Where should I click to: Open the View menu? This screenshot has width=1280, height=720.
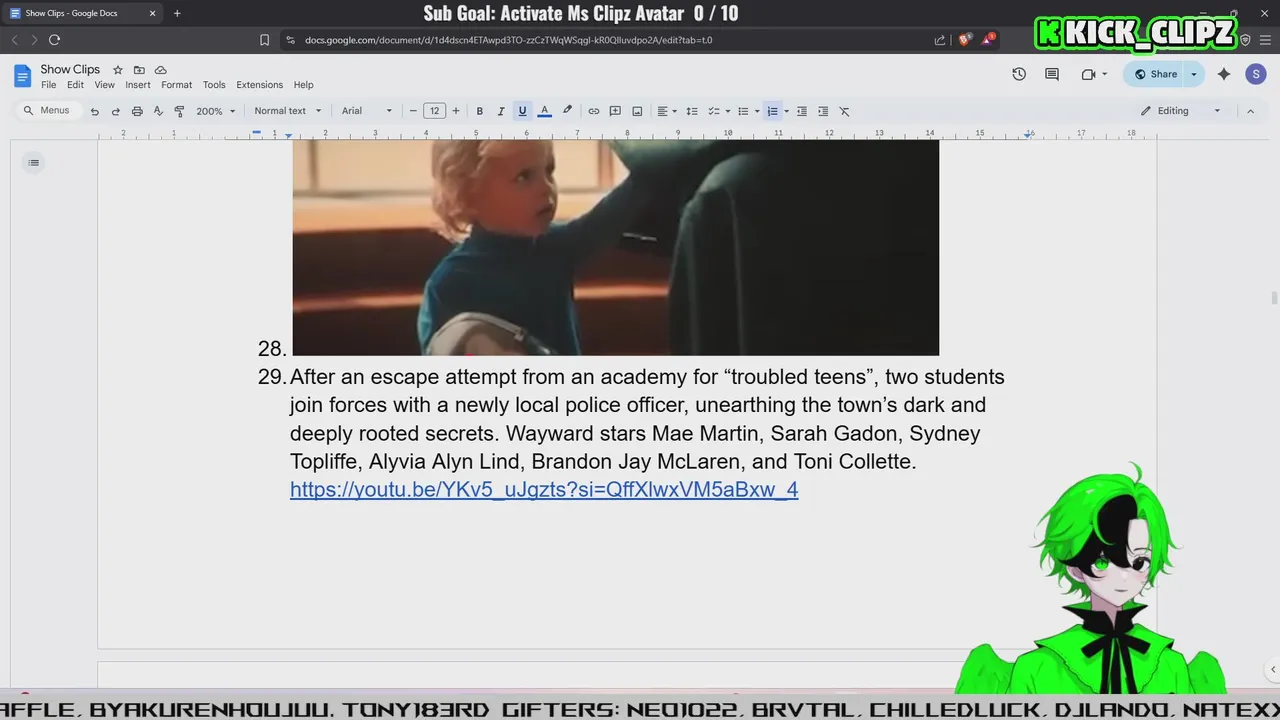coord(104,85)
